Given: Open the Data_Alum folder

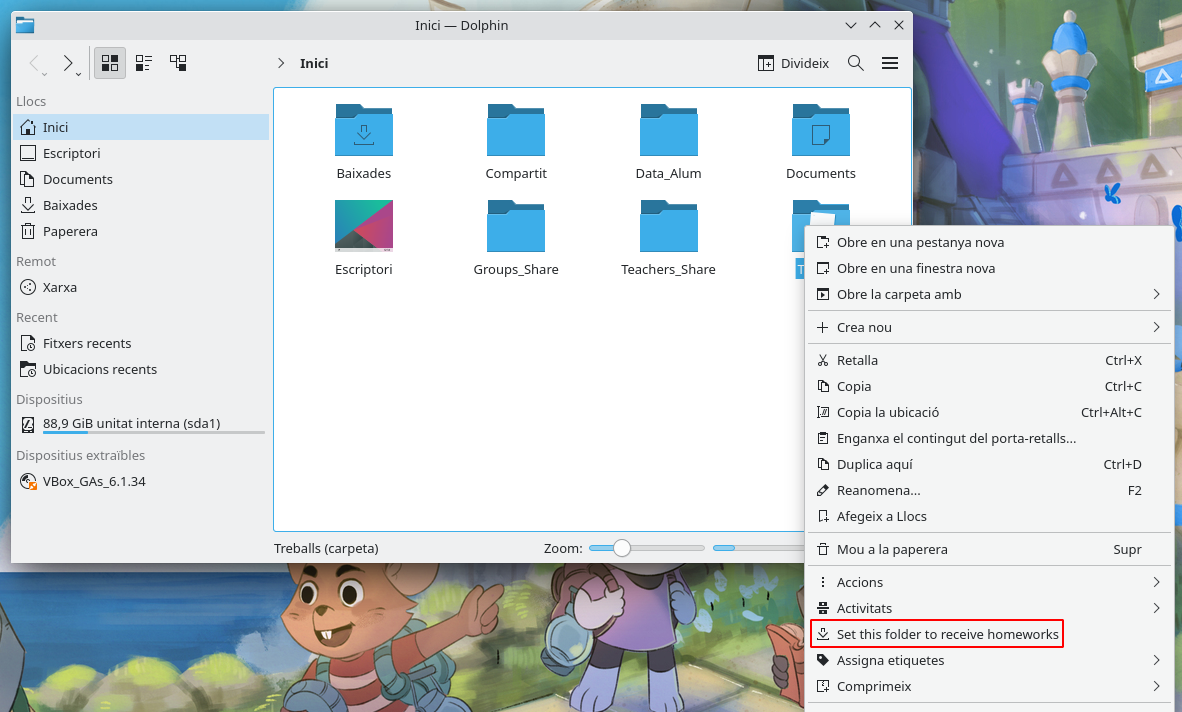Looking at the screenshot, I should (668, 131).
